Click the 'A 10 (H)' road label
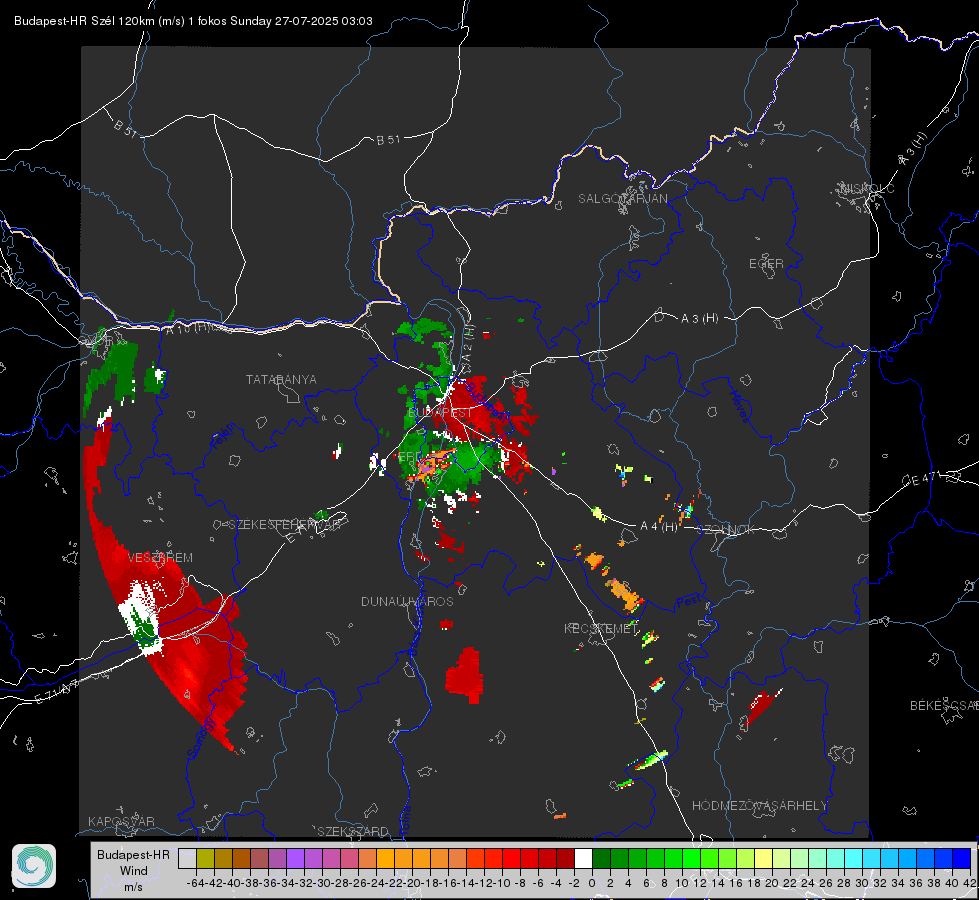Screen dimensions: 979x900 pos(188,327)
